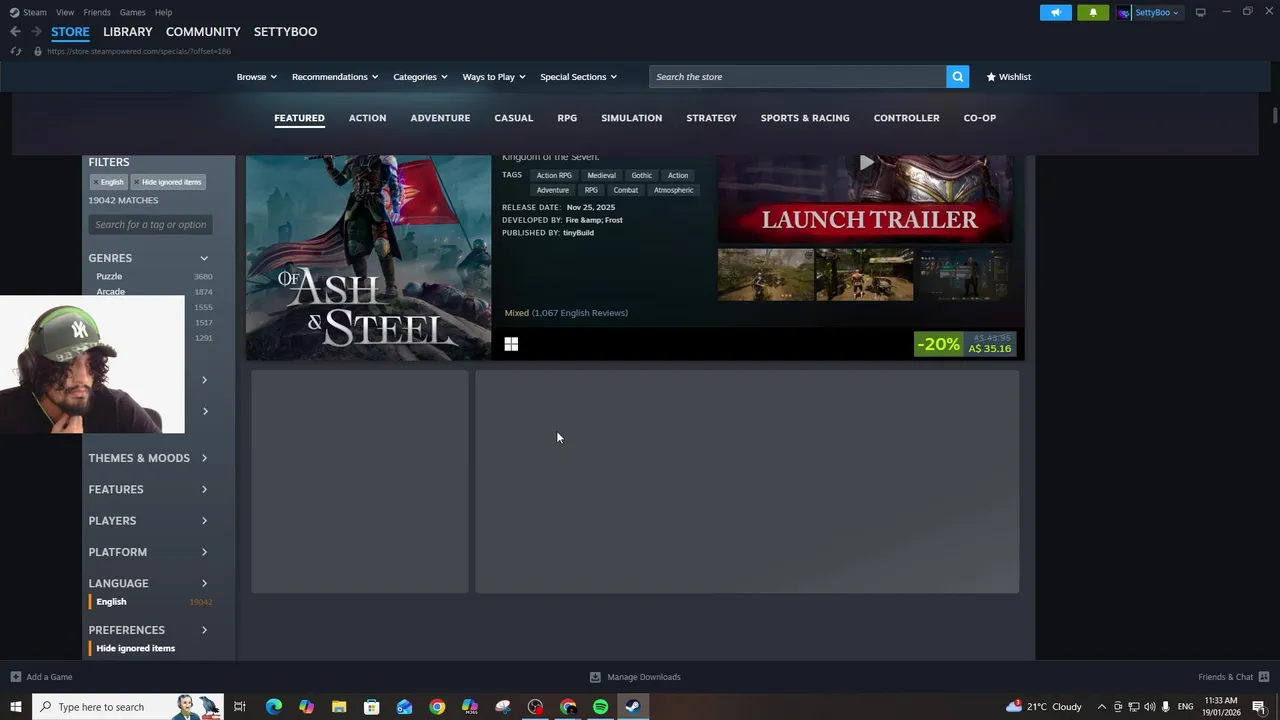Screen dimensions: 1280x720
Task: Click the Windows platform icon under reviews
Action: pos(511,344)
